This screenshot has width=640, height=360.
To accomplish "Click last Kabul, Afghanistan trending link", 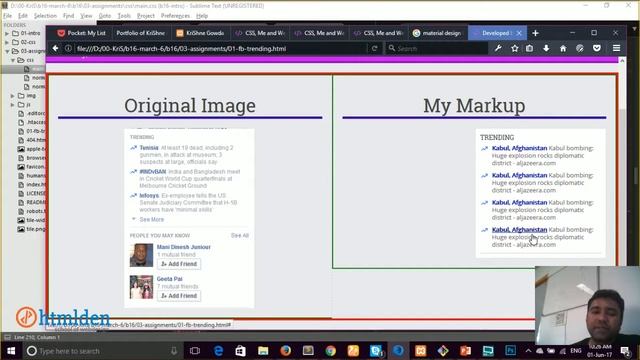I will 519,230.
